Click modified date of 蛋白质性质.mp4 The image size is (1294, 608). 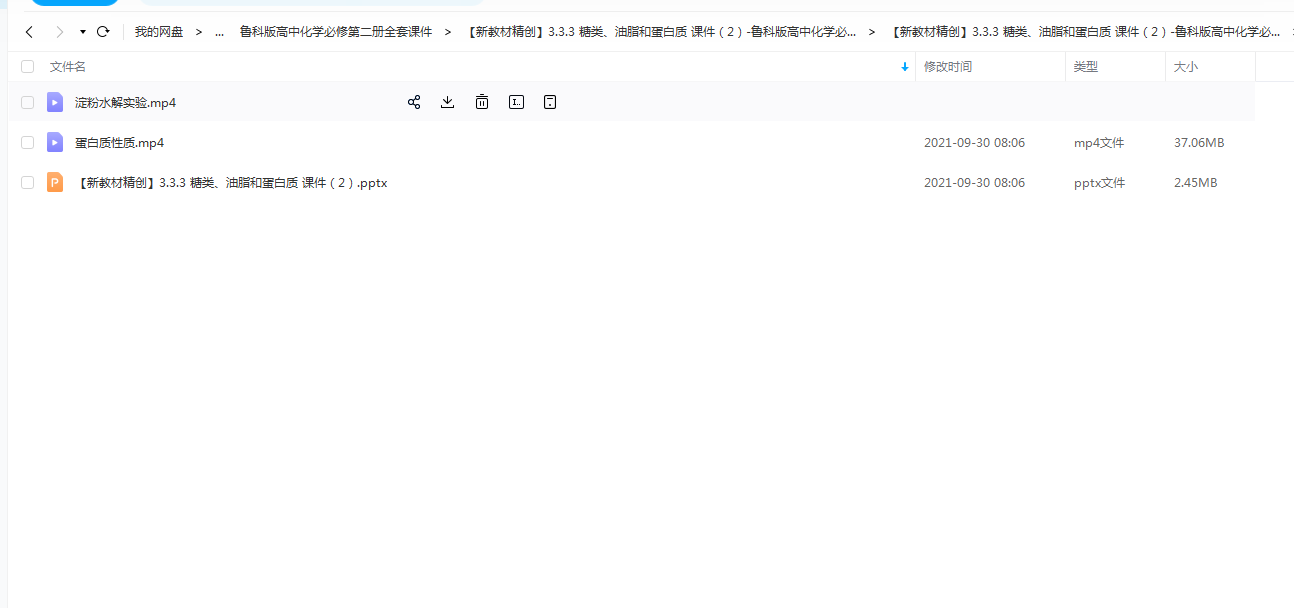coord(975,143)
